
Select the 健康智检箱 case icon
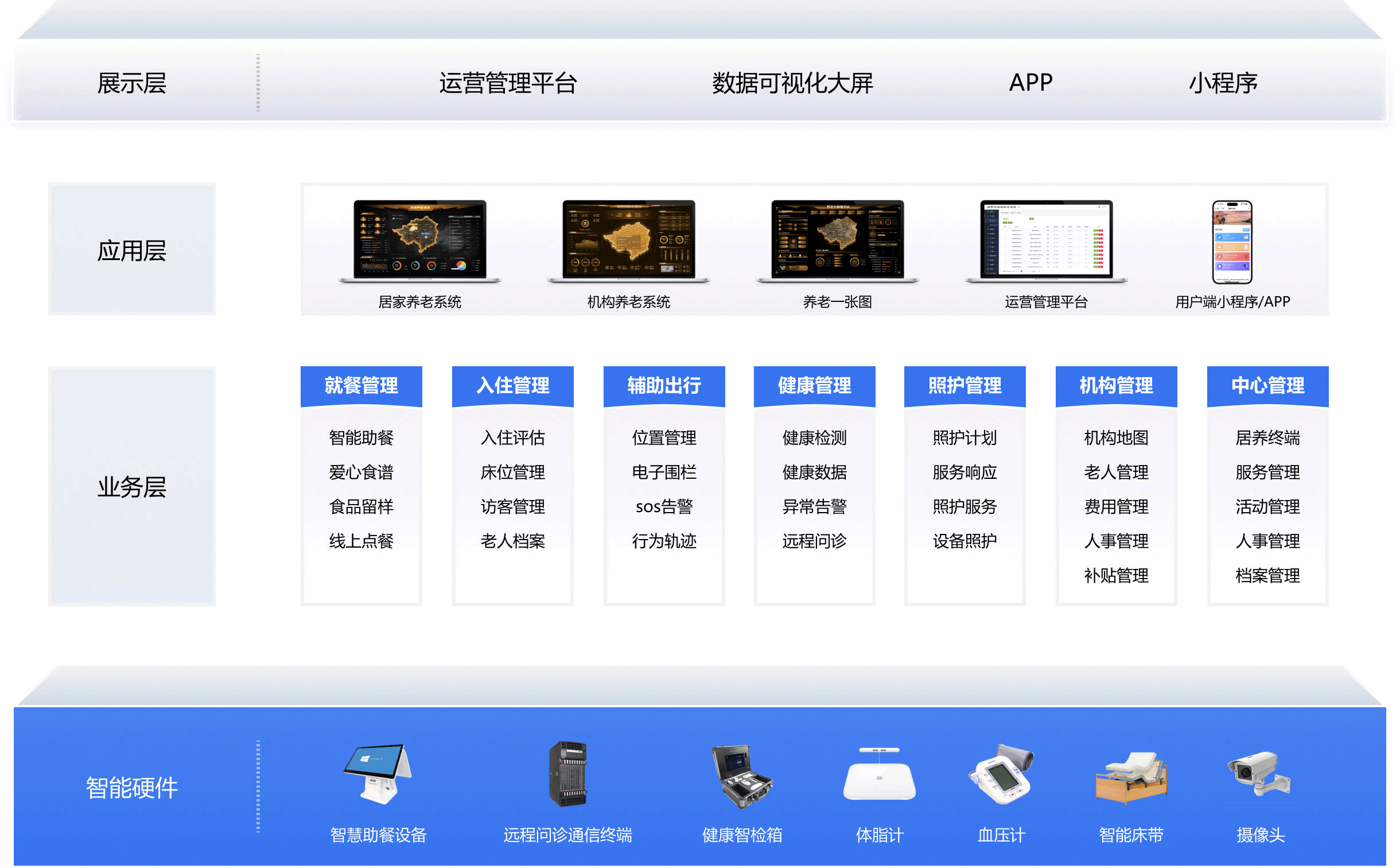pos(741,776)
